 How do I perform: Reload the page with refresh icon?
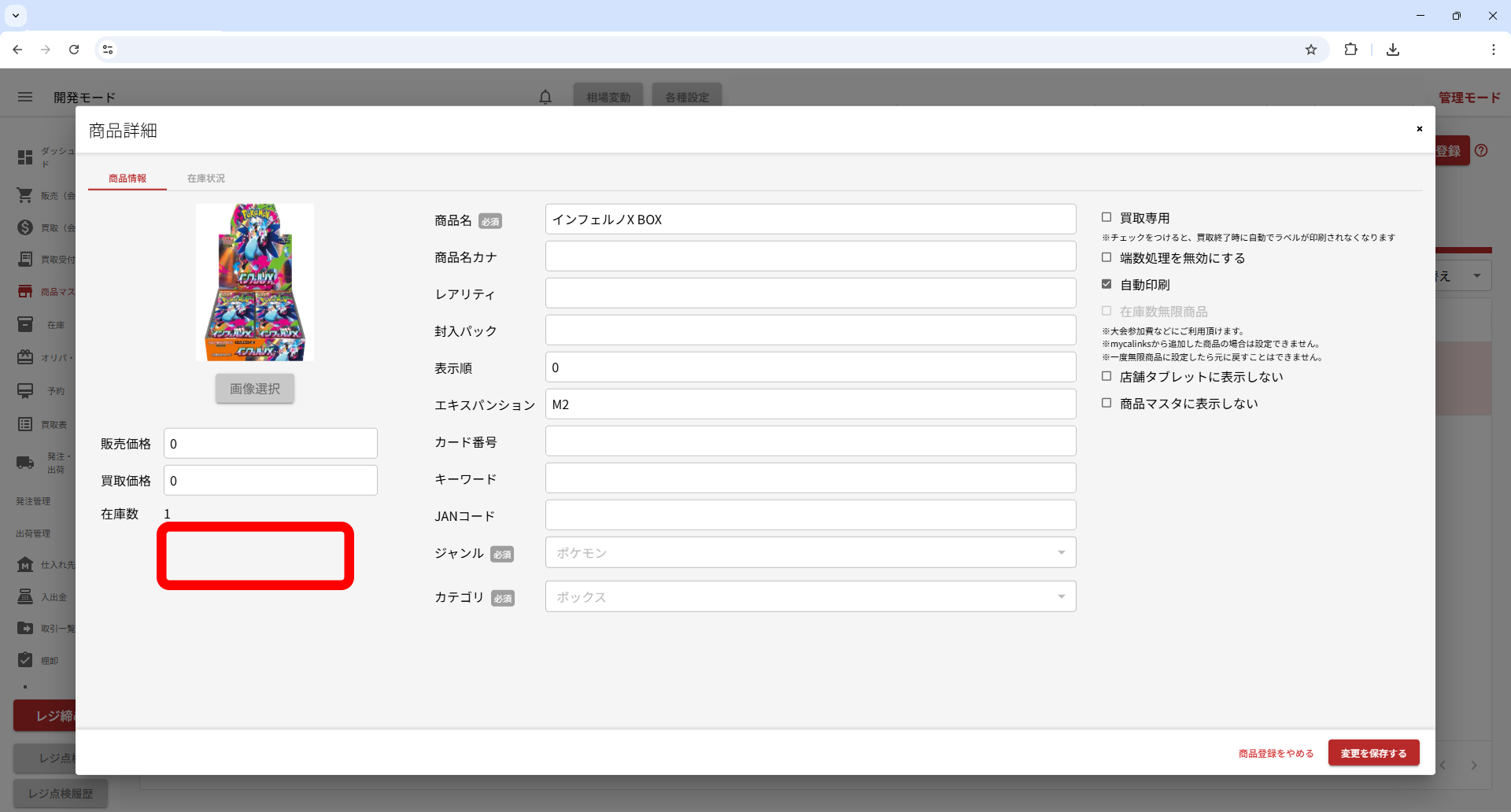click(x=74, y=50)
